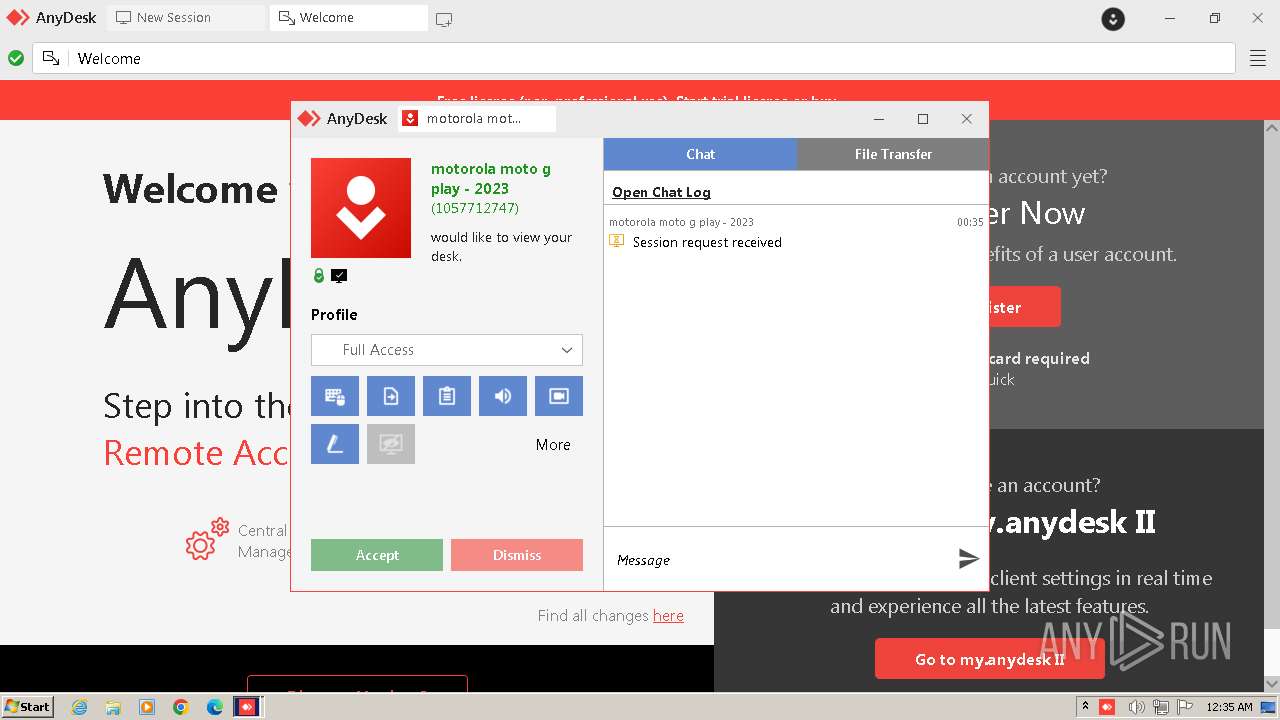Click the monitor checkmark status icon

[x=339, y=276]
